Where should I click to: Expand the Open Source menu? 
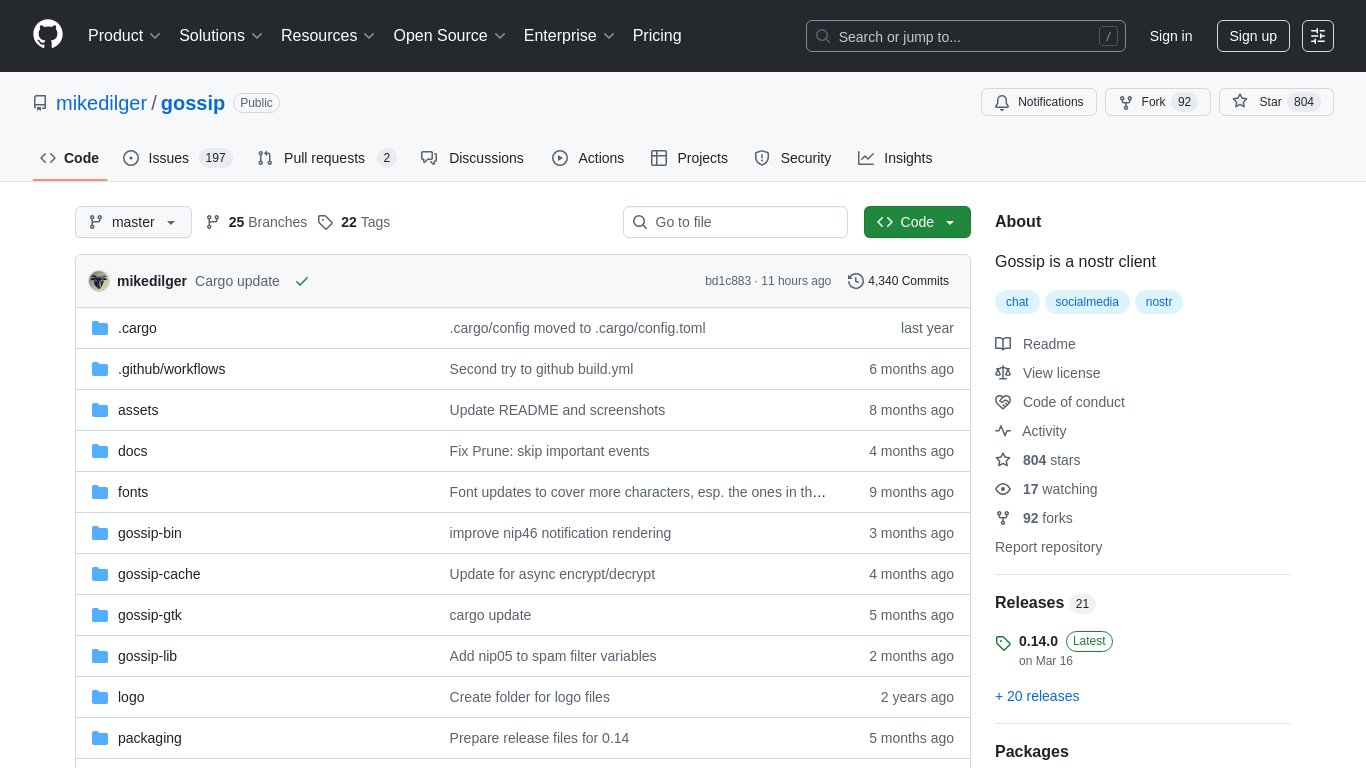(449, 36)
